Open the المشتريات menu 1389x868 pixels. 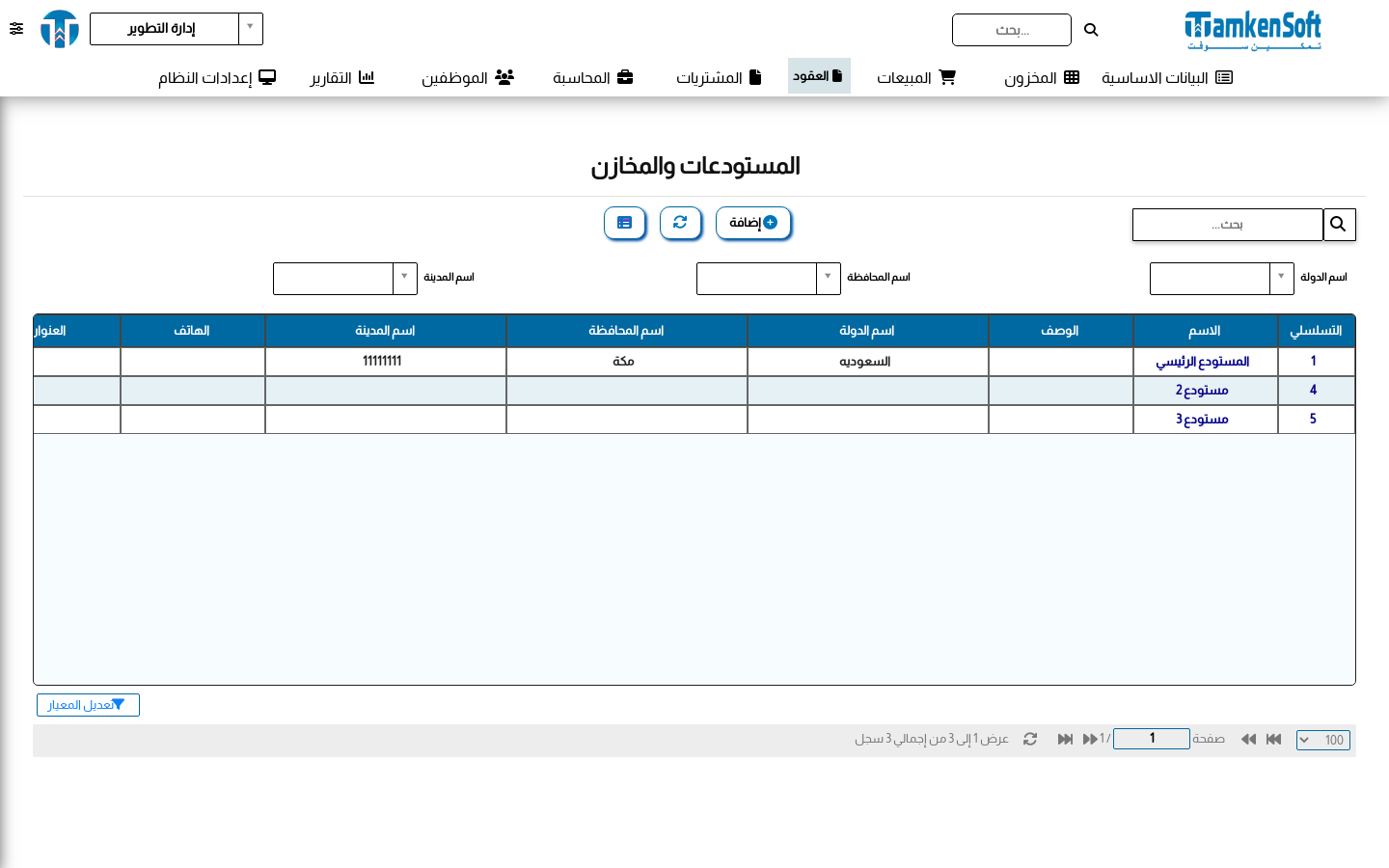[x=719, y=77]
